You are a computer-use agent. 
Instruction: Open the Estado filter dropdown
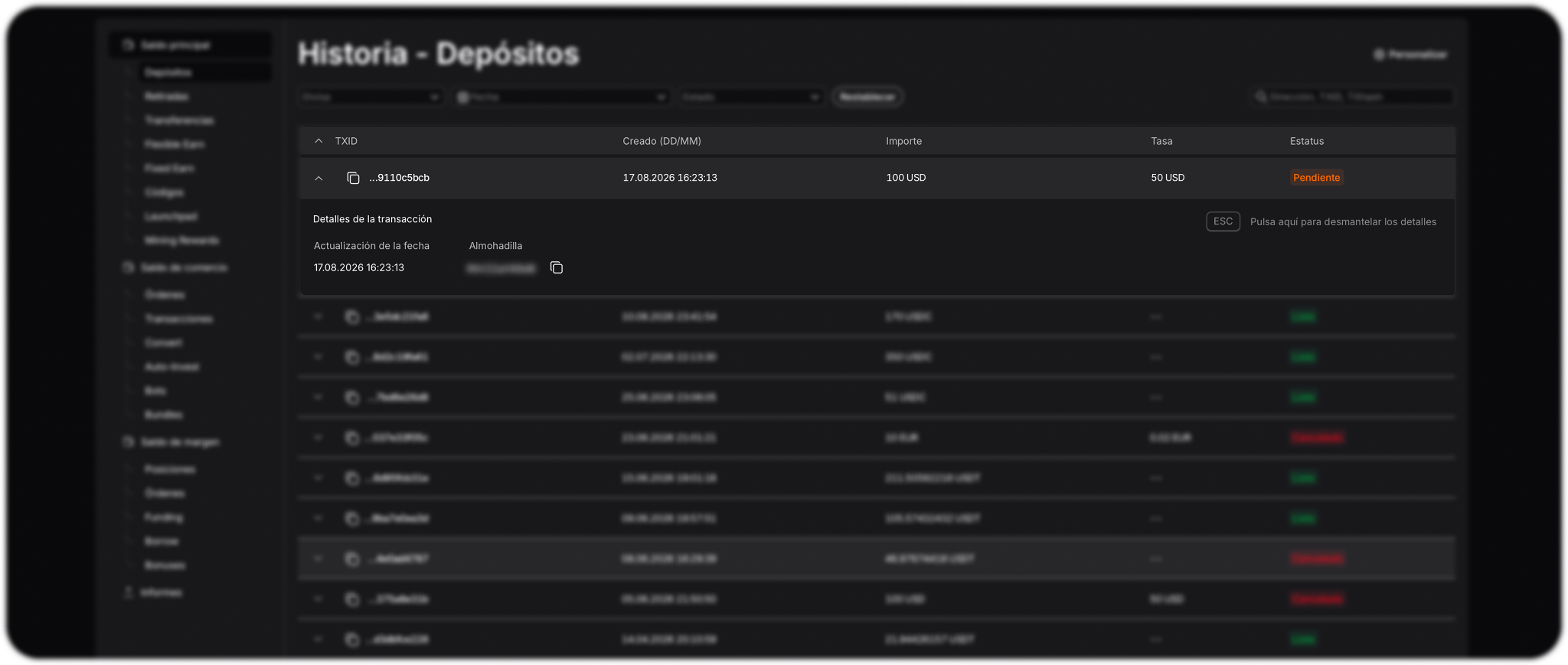tap(750, 97)
